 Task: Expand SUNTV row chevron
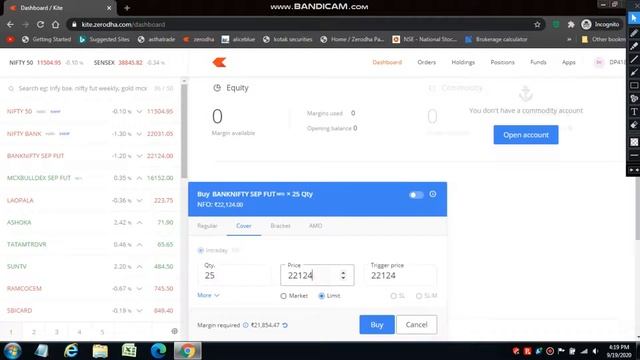(139, 267)
